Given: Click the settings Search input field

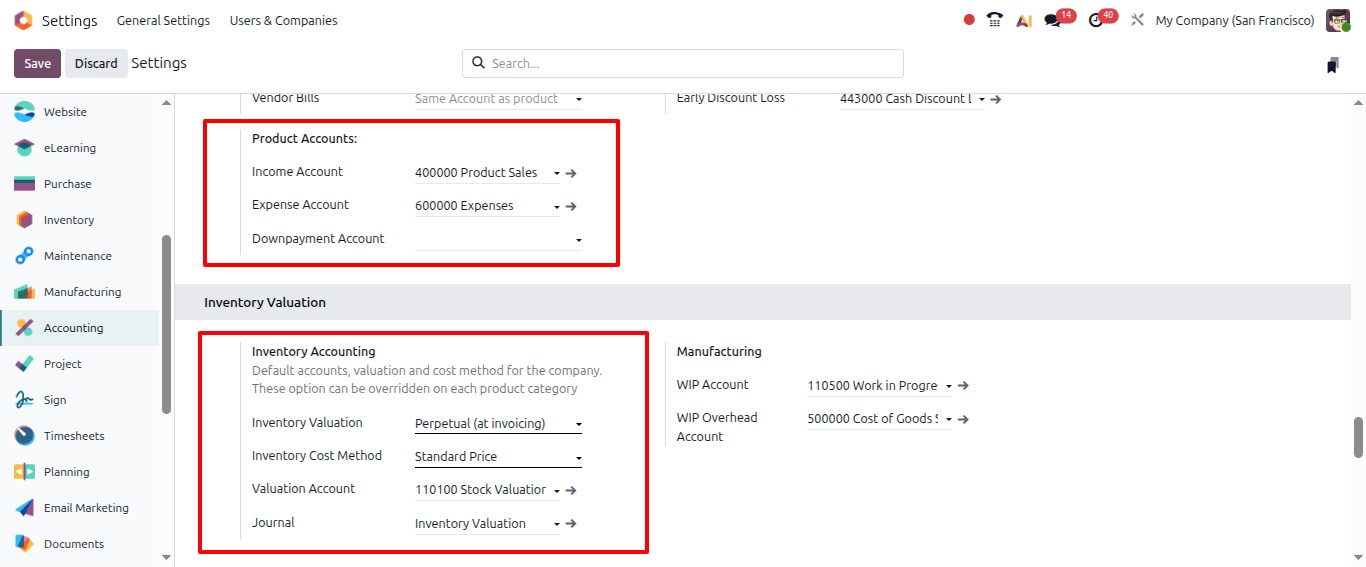Looking at the screenshot, I should [x=683, y=63].
